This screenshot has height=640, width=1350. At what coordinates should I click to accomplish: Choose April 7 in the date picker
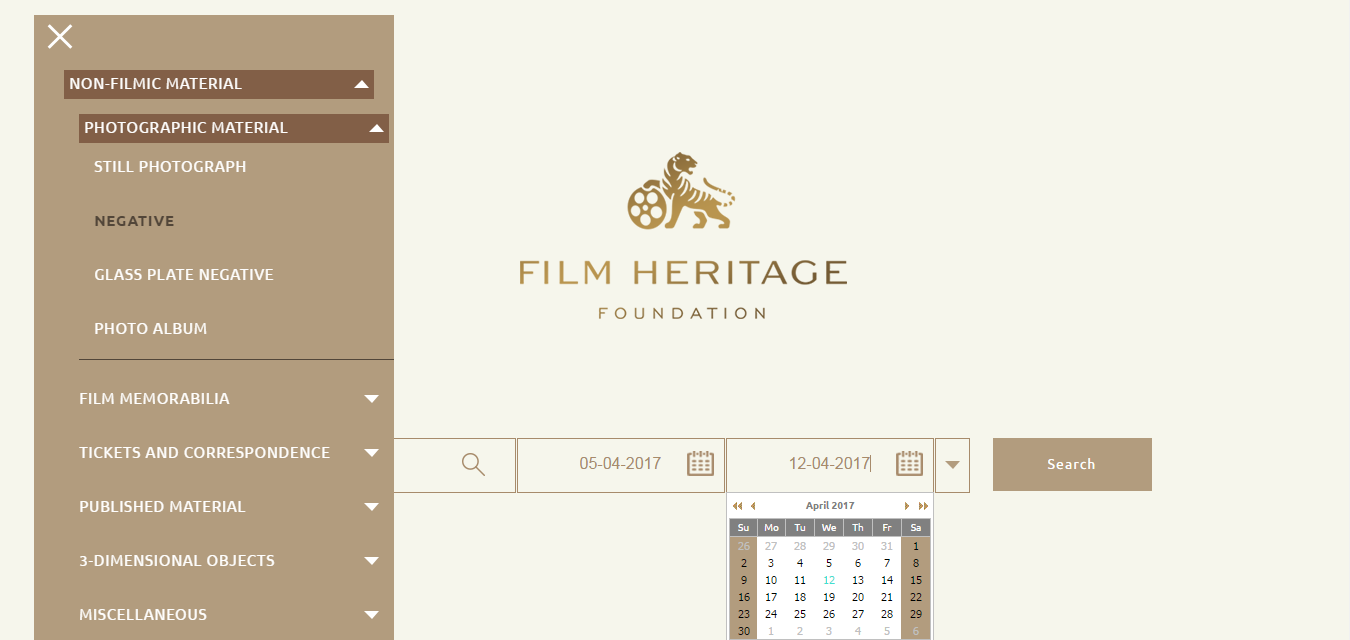point(887,563)
